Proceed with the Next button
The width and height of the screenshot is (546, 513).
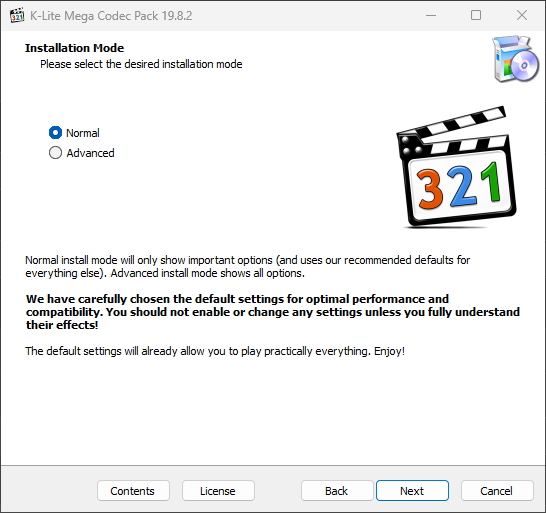pos(412,491)
